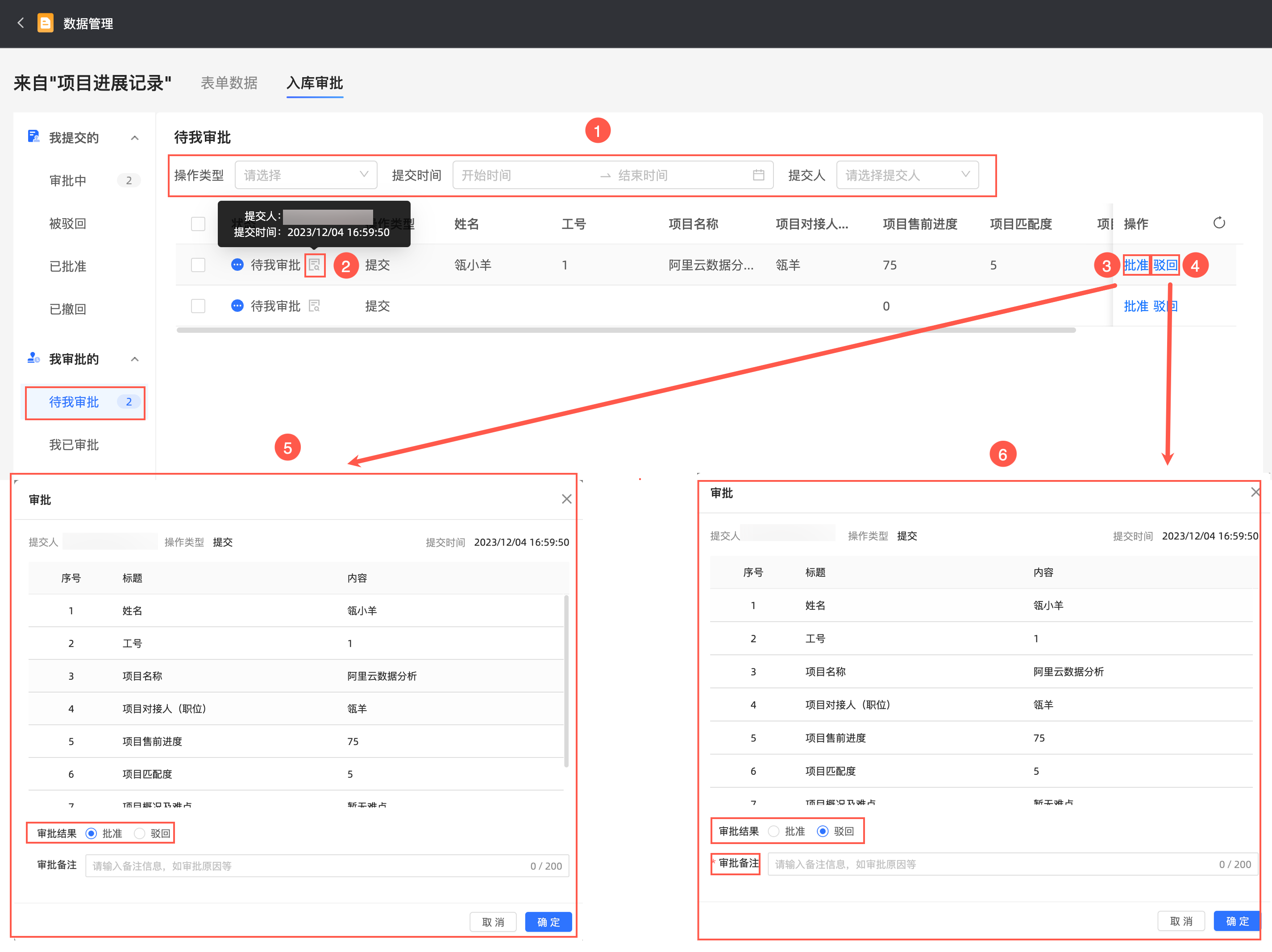This screenshot has width=1272, height=952.
Task: Click 确定 in left 审批 dialog
Action: click(x=548, y=922)
